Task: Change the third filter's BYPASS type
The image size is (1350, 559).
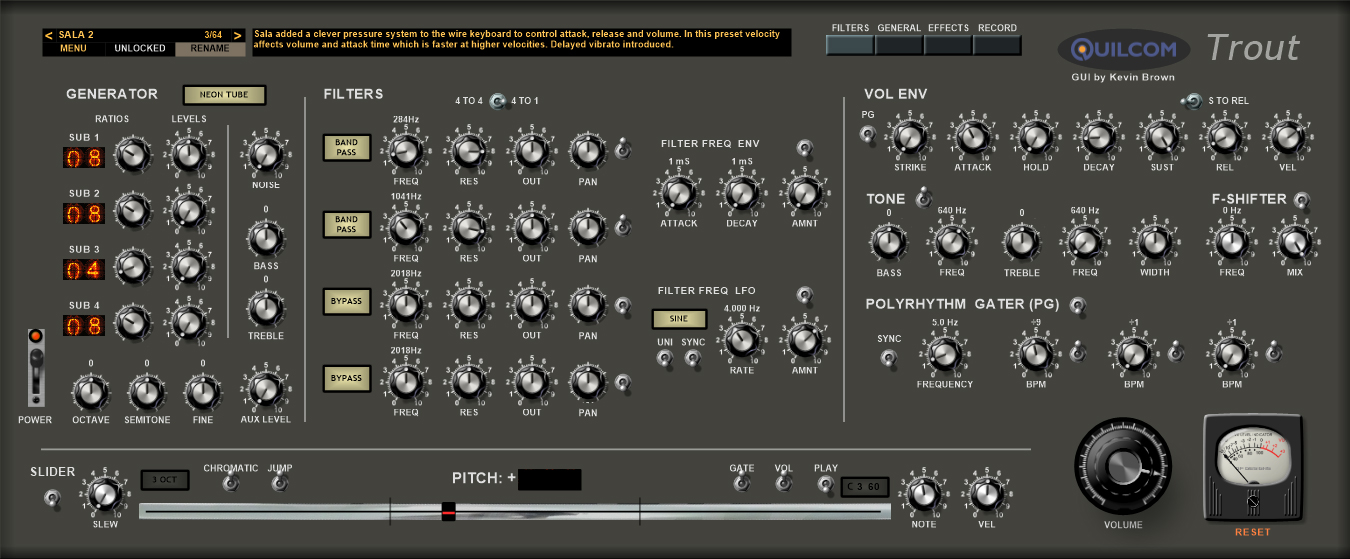Action: pyautogui.click(x=346, y=301)
